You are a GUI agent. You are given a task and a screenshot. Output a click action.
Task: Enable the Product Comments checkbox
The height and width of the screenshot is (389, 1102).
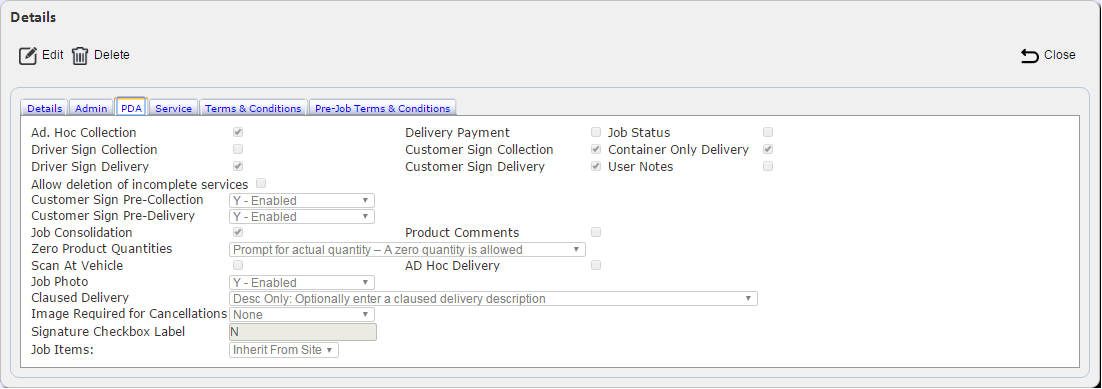coord(596,232)
